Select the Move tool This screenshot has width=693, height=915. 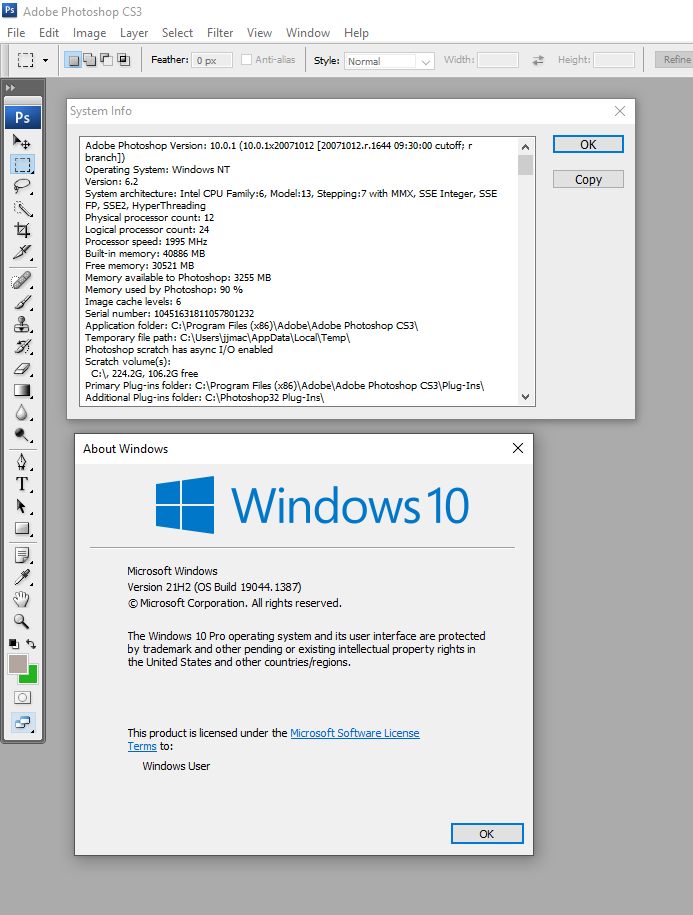22,142
